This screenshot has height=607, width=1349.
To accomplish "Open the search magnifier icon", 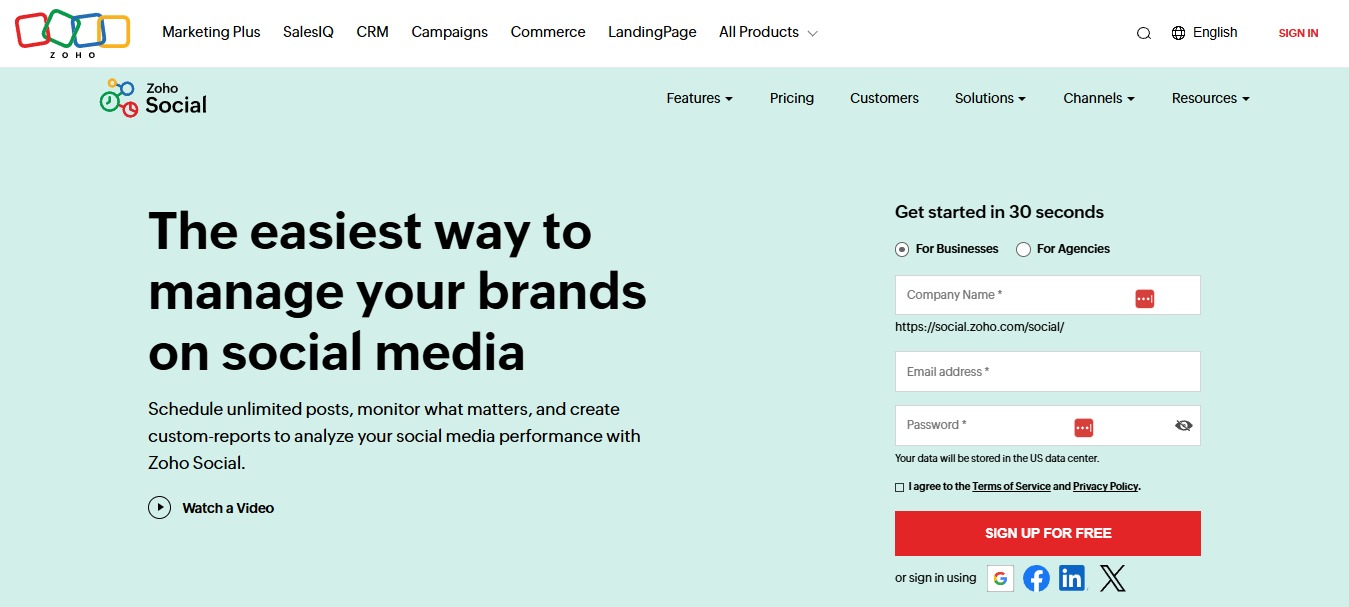I will [1144, 33].
